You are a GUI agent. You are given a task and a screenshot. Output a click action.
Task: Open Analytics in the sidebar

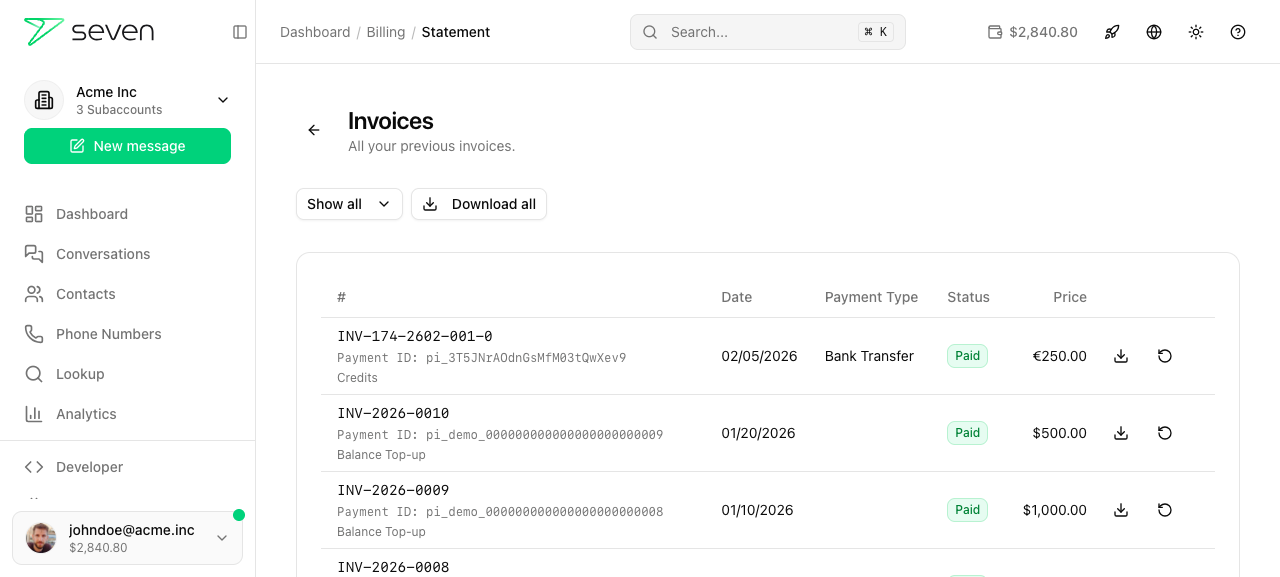coord(86,414)
